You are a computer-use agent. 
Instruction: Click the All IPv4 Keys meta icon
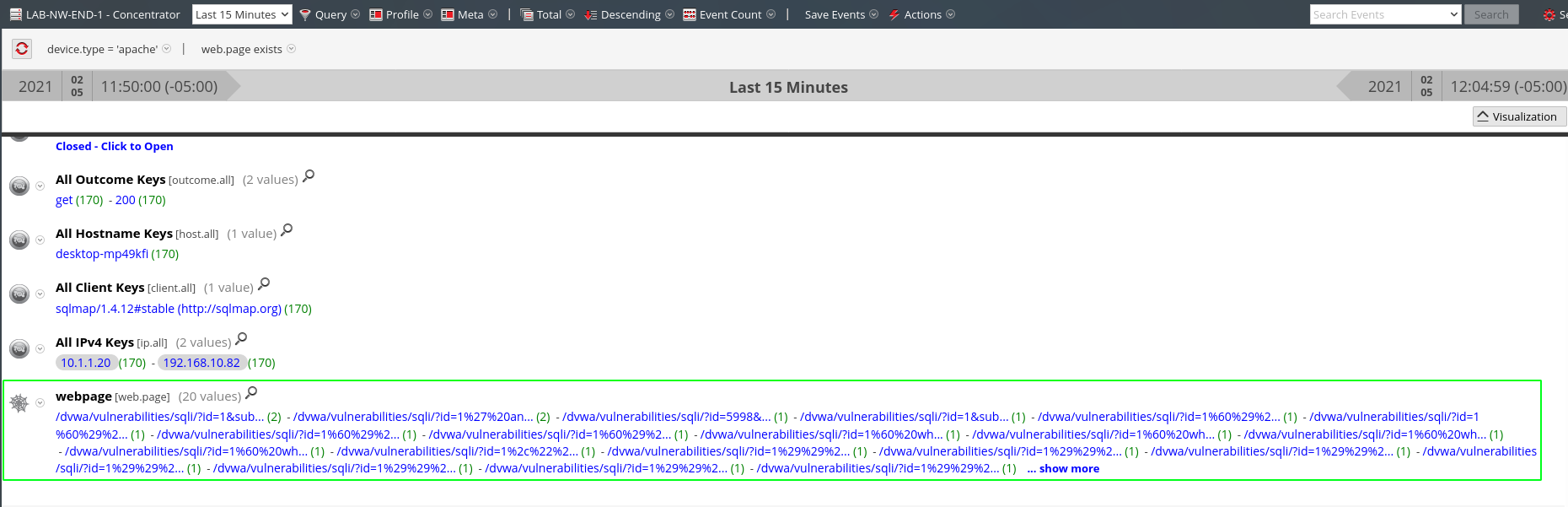19,348
